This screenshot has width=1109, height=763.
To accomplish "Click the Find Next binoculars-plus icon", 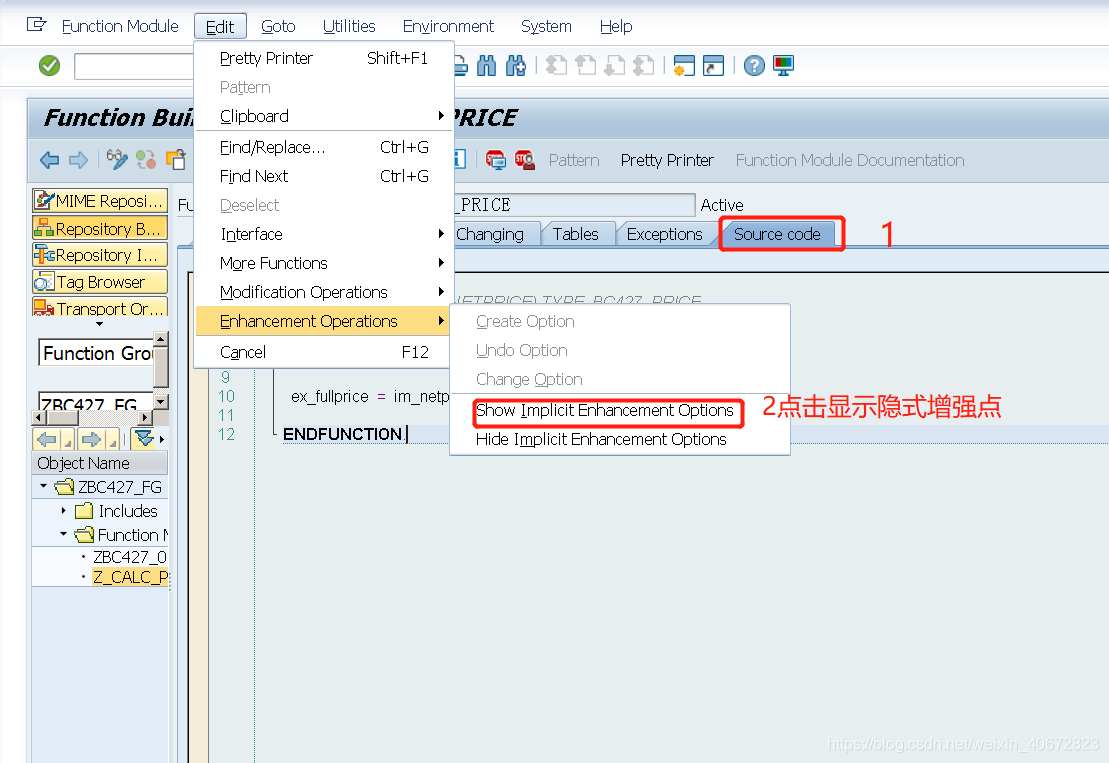I will [x=516, y=66].
